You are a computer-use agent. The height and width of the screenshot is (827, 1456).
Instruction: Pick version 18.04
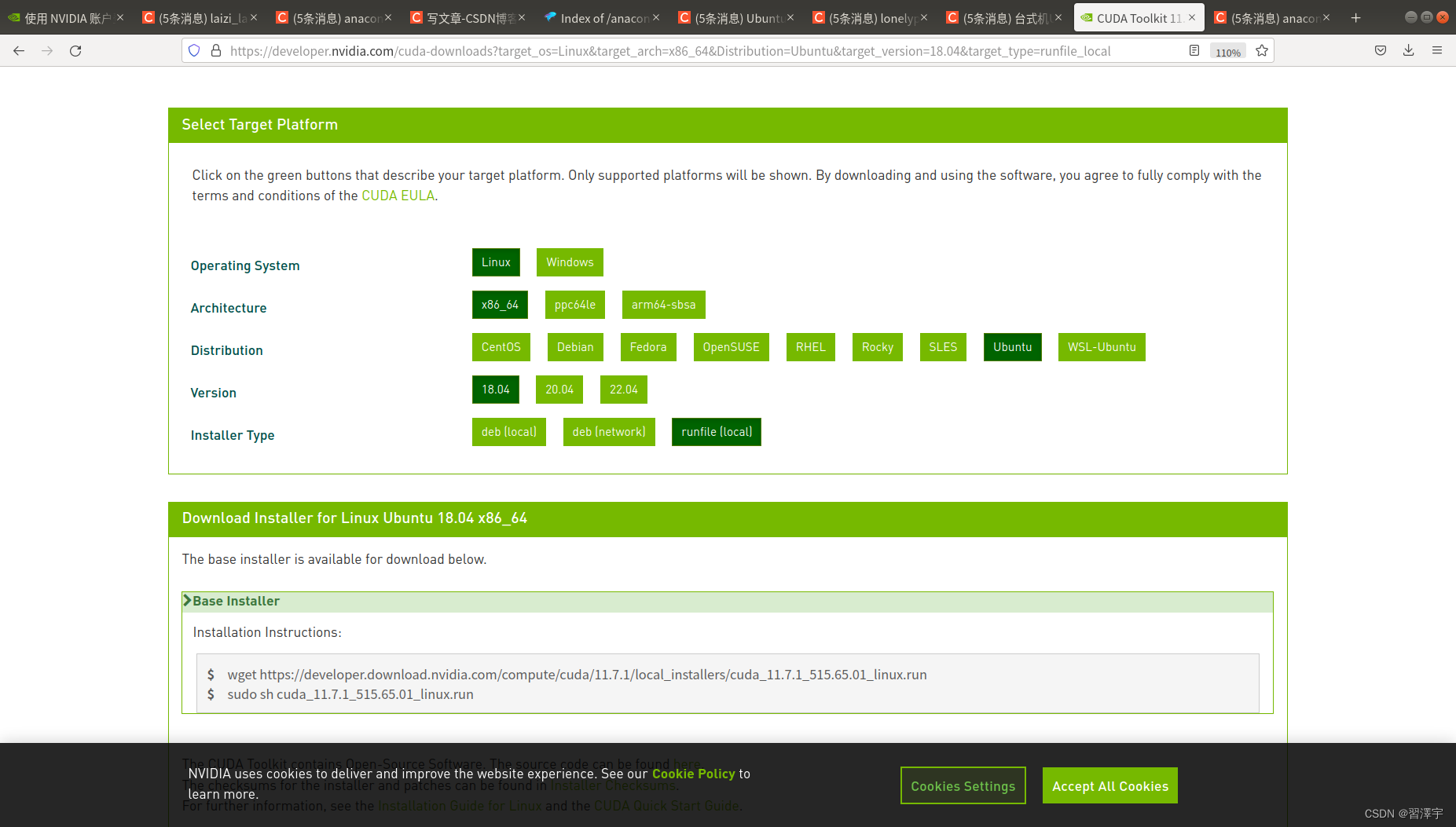495,390
